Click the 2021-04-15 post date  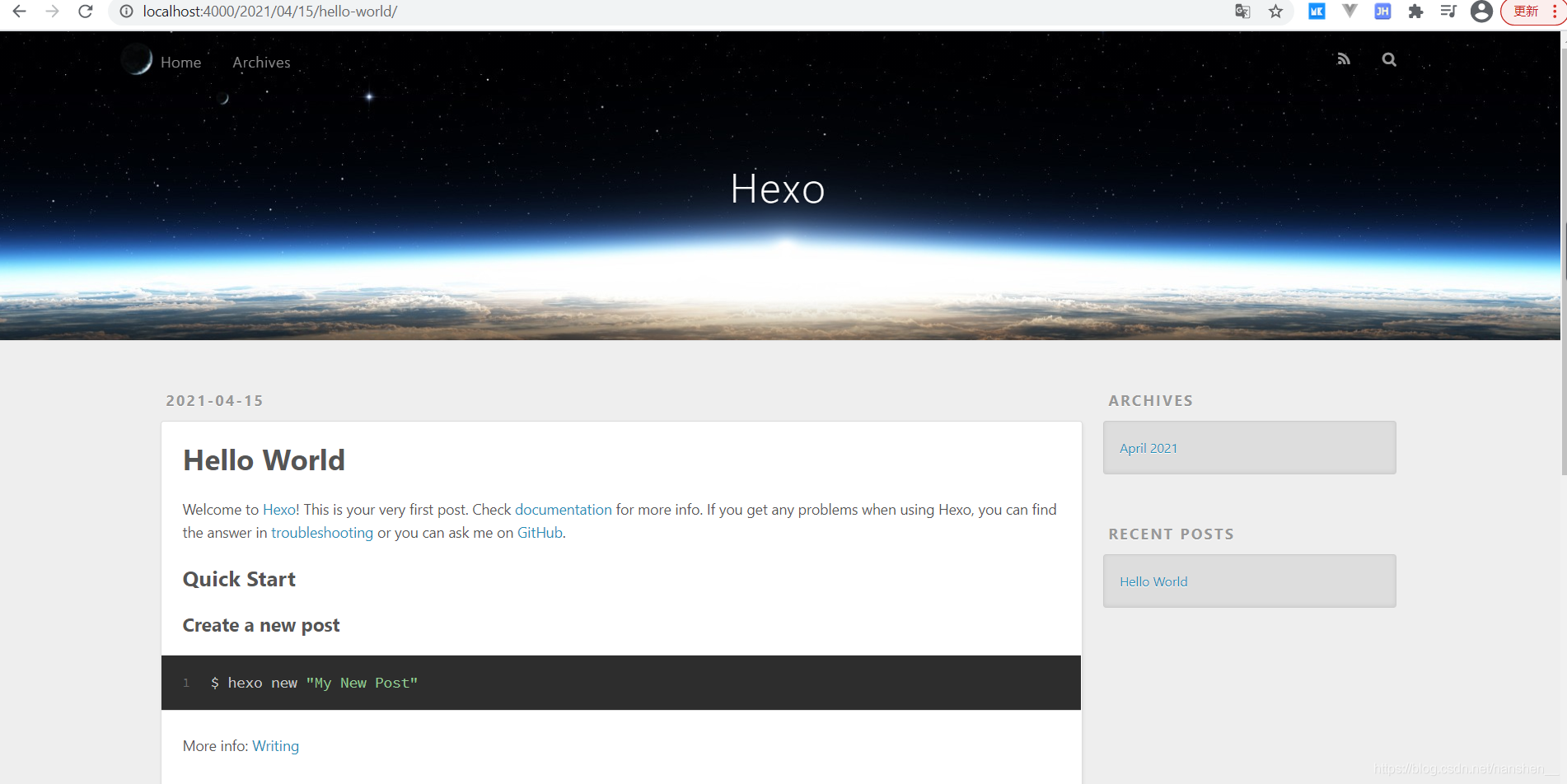(x=214, y=401)
